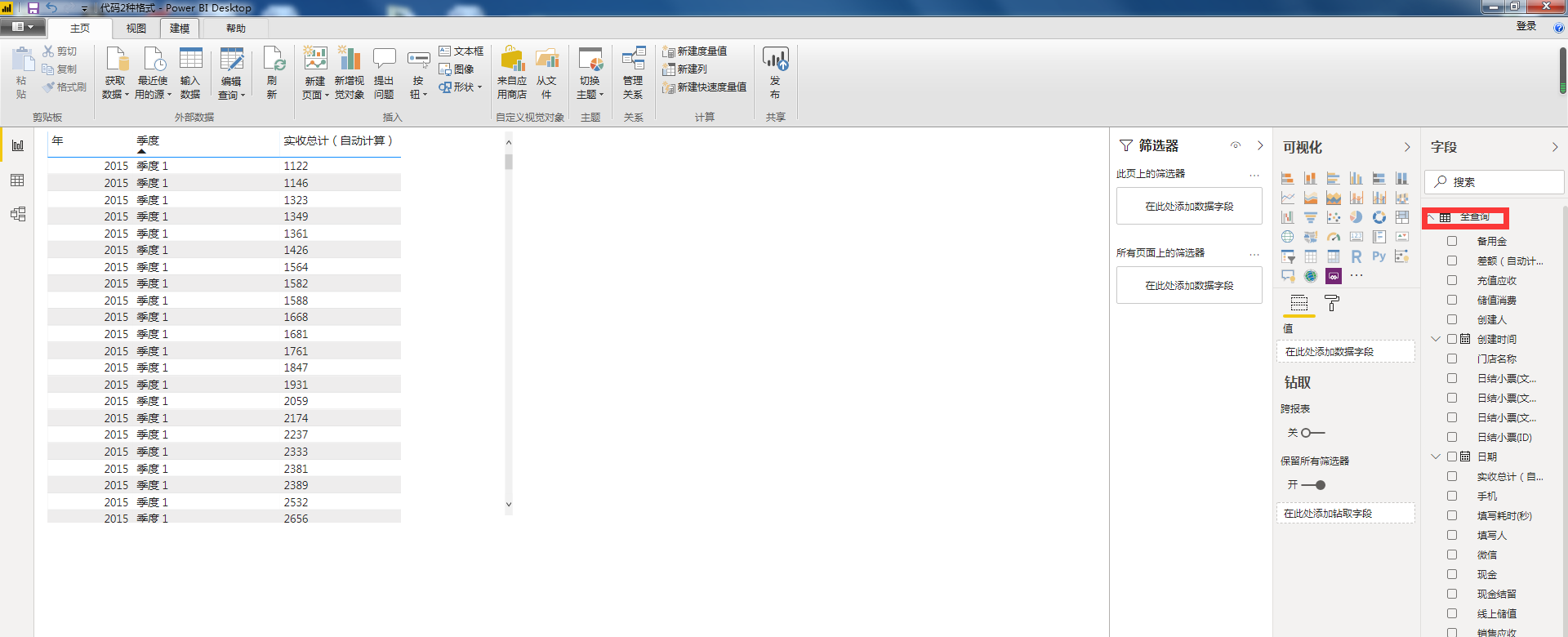Toggle the 保留所有筛选器 switch off
The width and height of the screenshot is (1568, 637).
pyautogui.click(x=1313, y=485)
